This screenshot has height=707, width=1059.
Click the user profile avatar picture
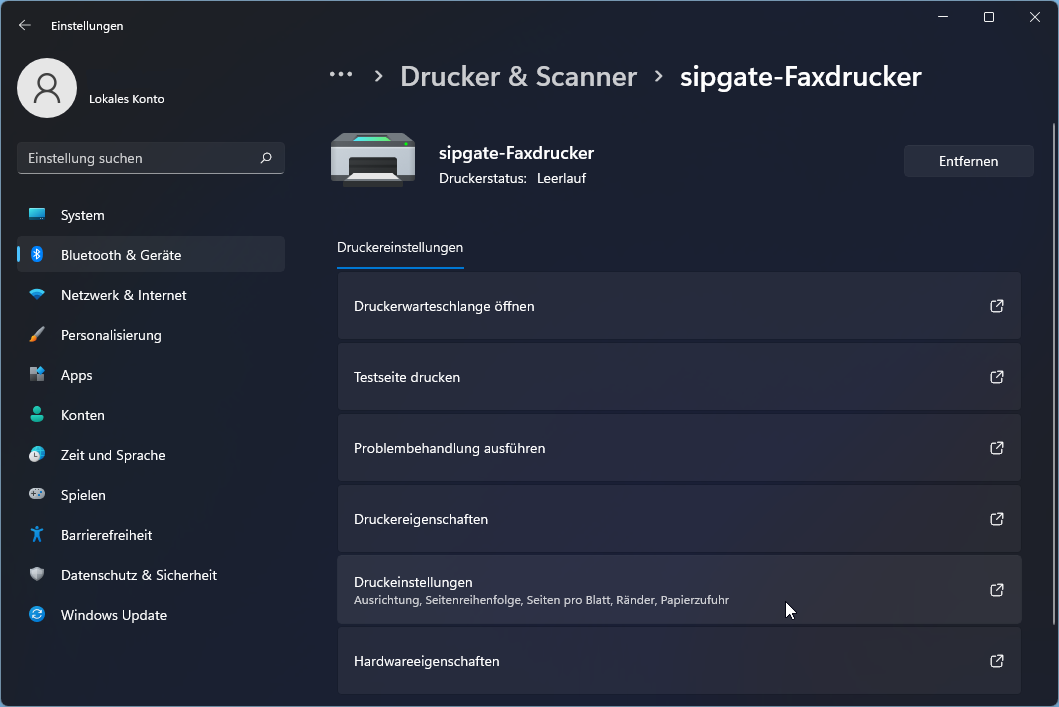47,88
